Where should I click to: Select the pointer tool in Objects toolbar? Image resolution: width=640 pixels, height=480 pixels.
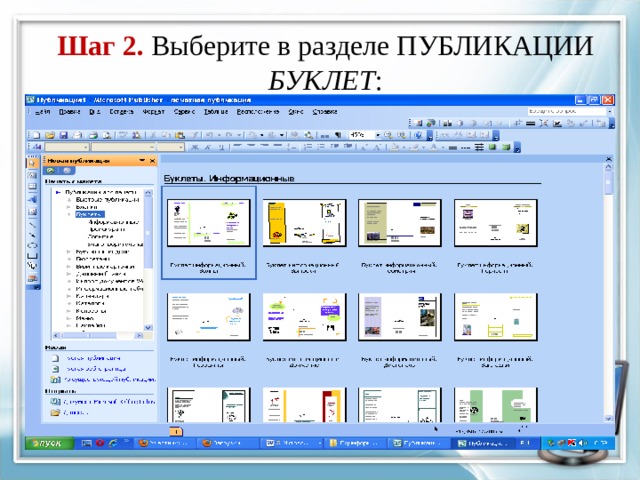(32, 163)
